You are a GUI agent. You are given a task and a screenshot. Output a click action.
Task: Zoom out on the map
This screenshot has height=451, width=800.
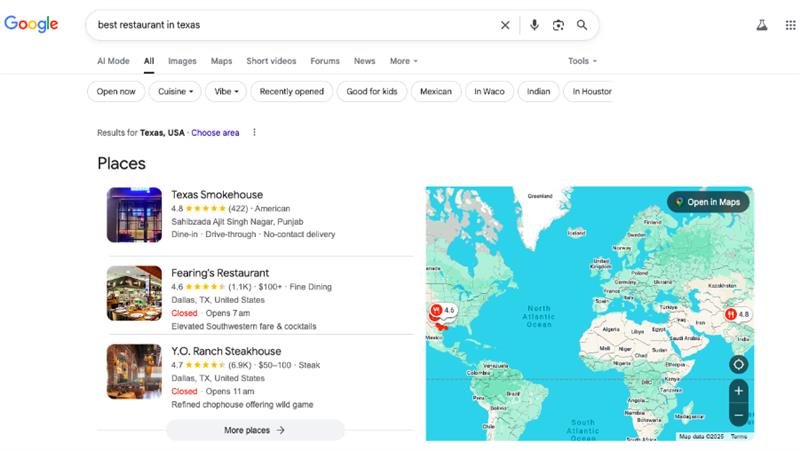tap(738, 414)
